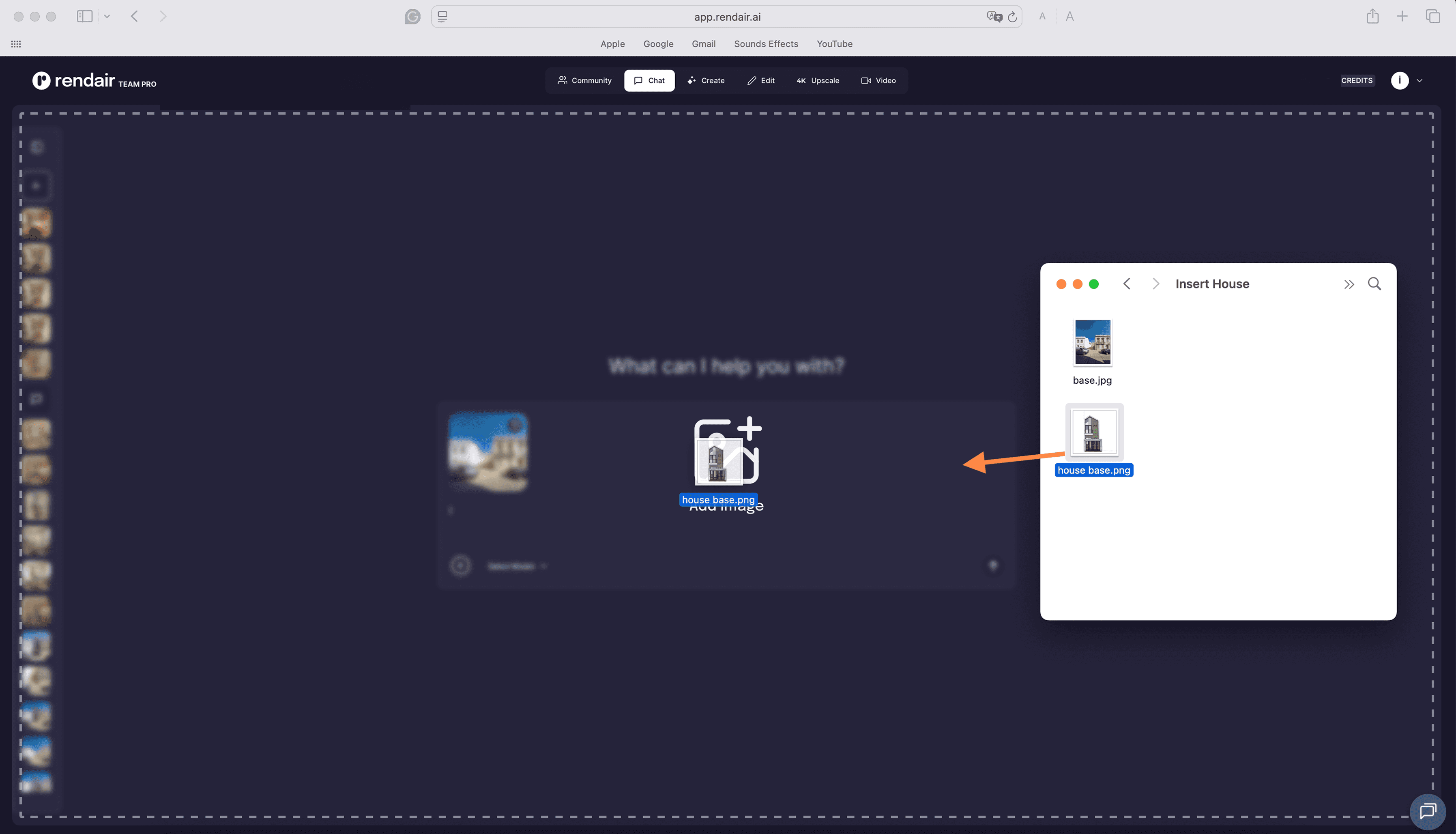The width and height of the screenshot is (1456, 834).
Task: Open a new Safari tab
Action: click(x=1402, y=17)
